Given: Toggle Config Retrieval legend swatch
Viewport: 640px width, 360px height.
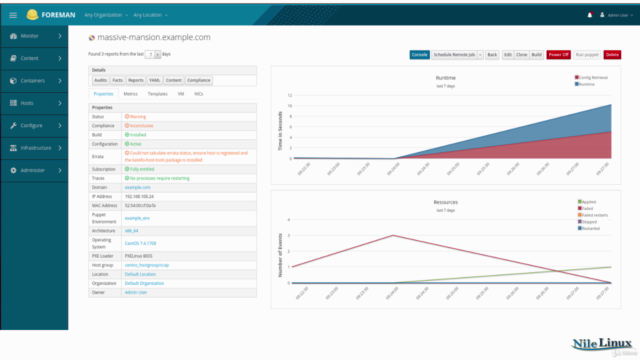Looking at the screenshot, I should click(577, 77).
